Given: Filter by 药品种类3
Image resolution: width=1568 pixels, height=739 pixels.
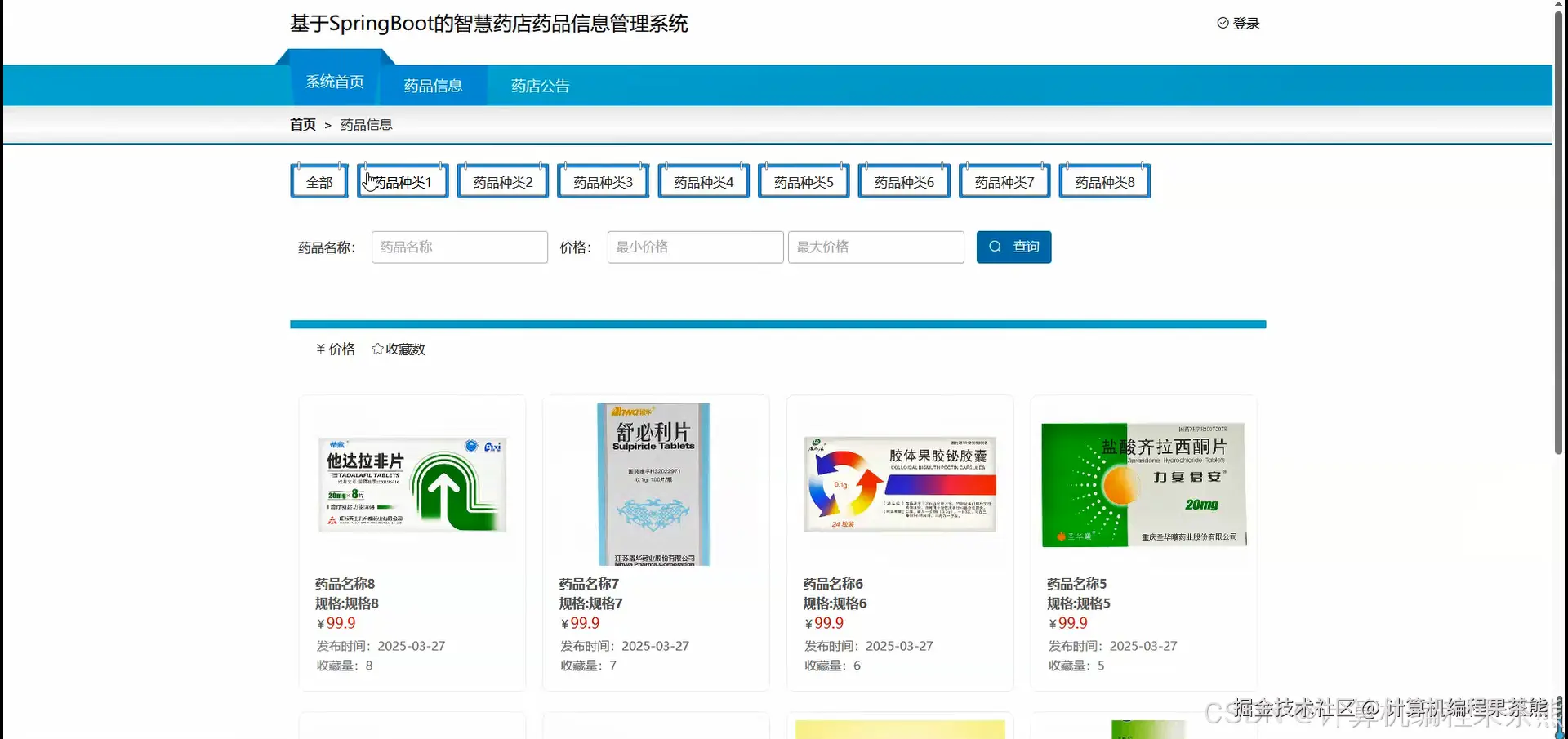Looking at the screenshot, I should [604, 181].
